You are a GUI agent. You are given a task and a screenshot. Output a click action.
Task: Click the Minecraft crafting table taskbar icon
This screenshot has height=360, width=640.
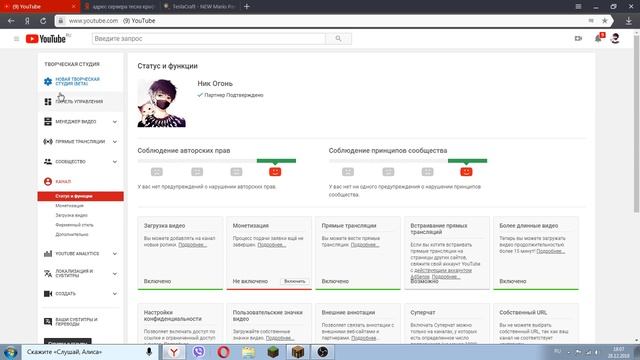(x=298, y=352)
